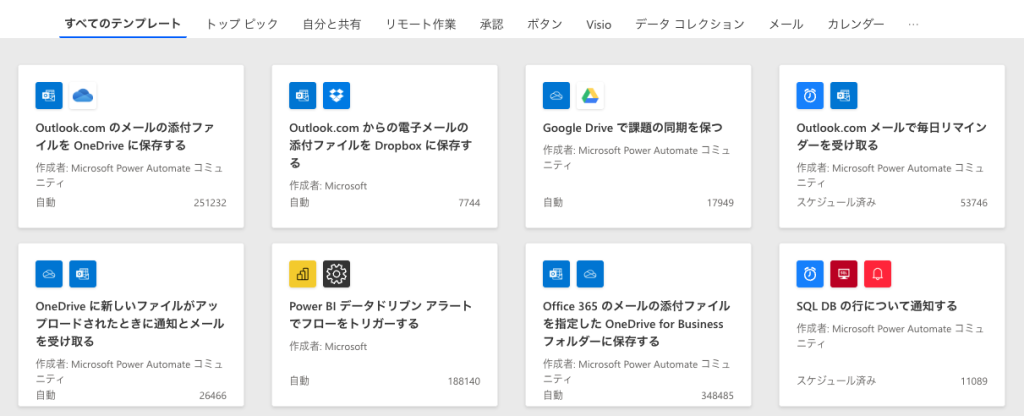Click usage count 53746
Screen dimensions: 1024x416
pos(974,202)
